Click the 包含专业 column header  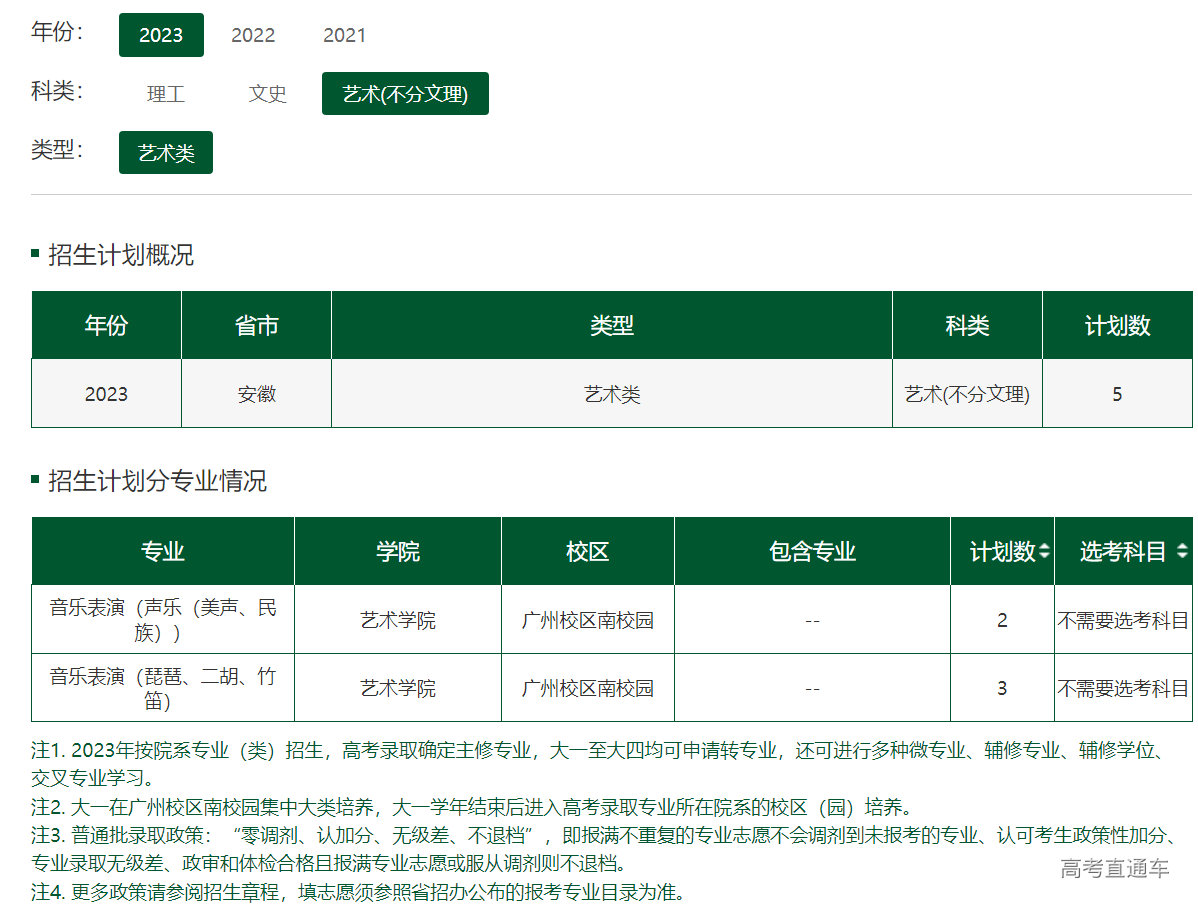pos(812,552)
